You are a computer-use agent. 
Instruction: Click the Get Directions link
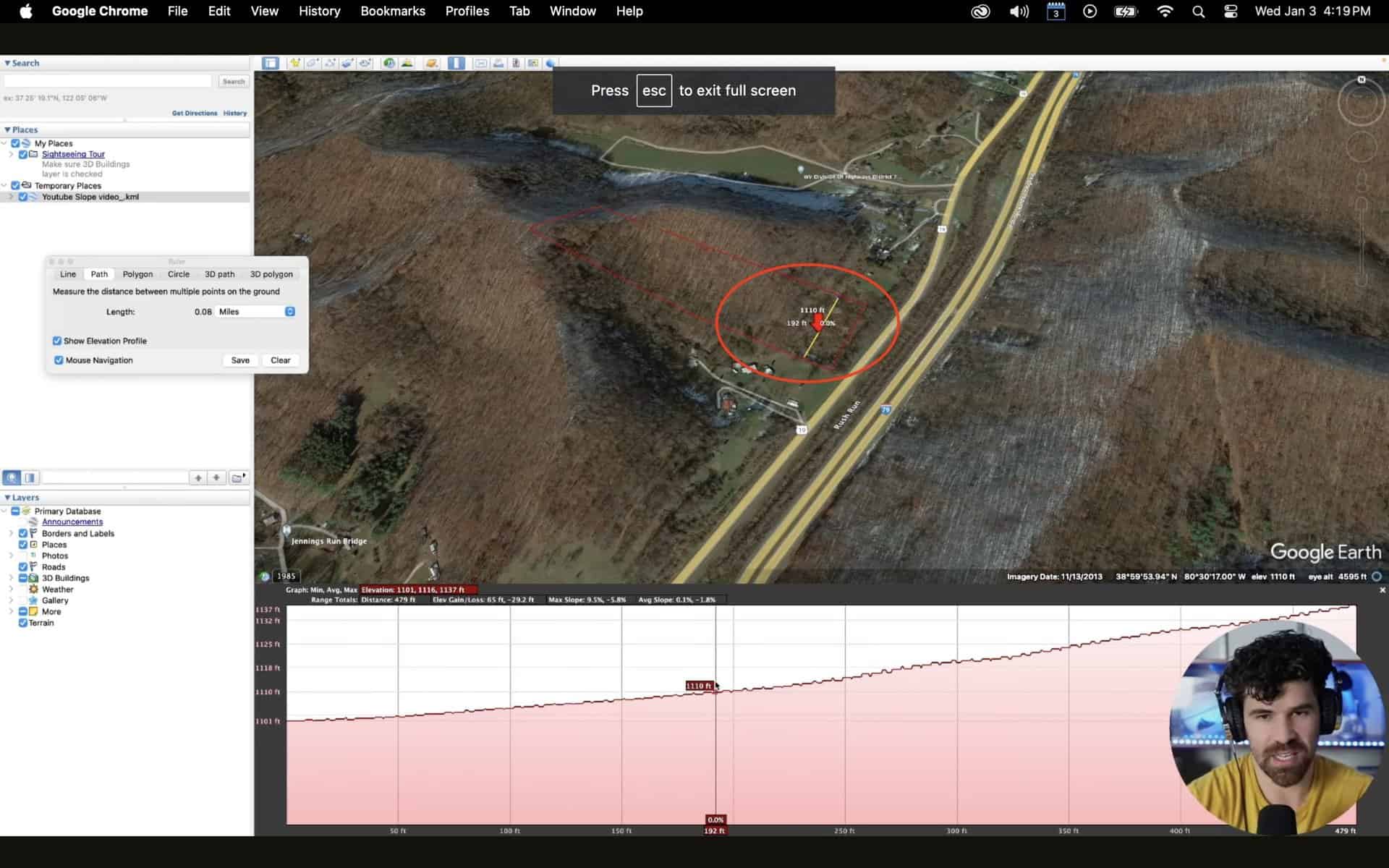195,114
